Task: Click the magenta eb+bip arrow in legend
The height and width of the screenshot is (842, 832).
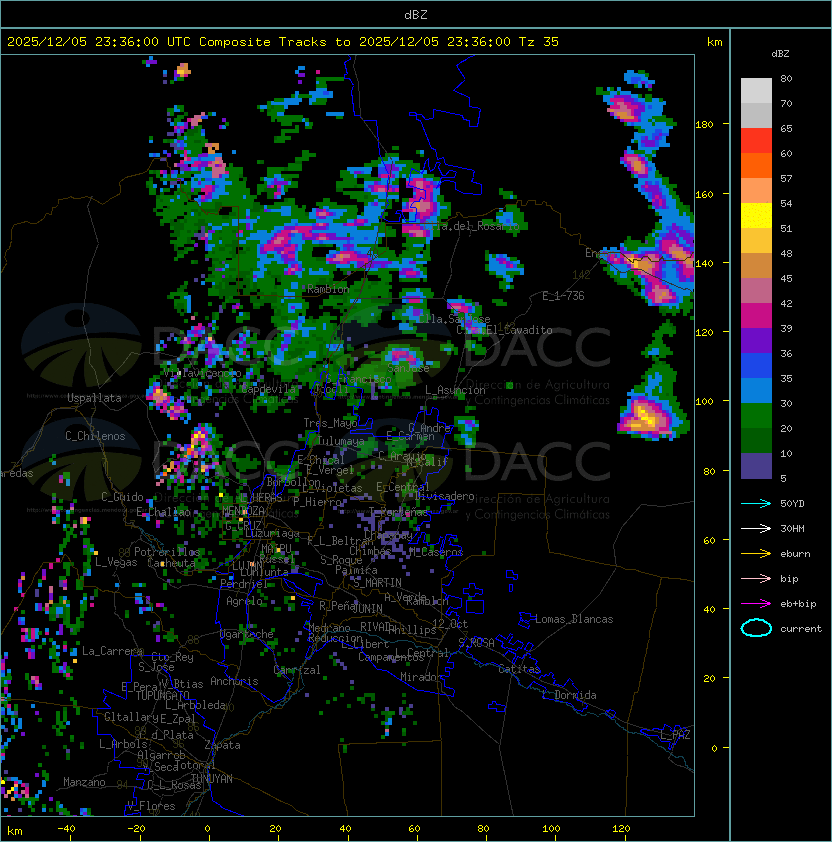Action: pyautogui.click(x=756, y=604)
